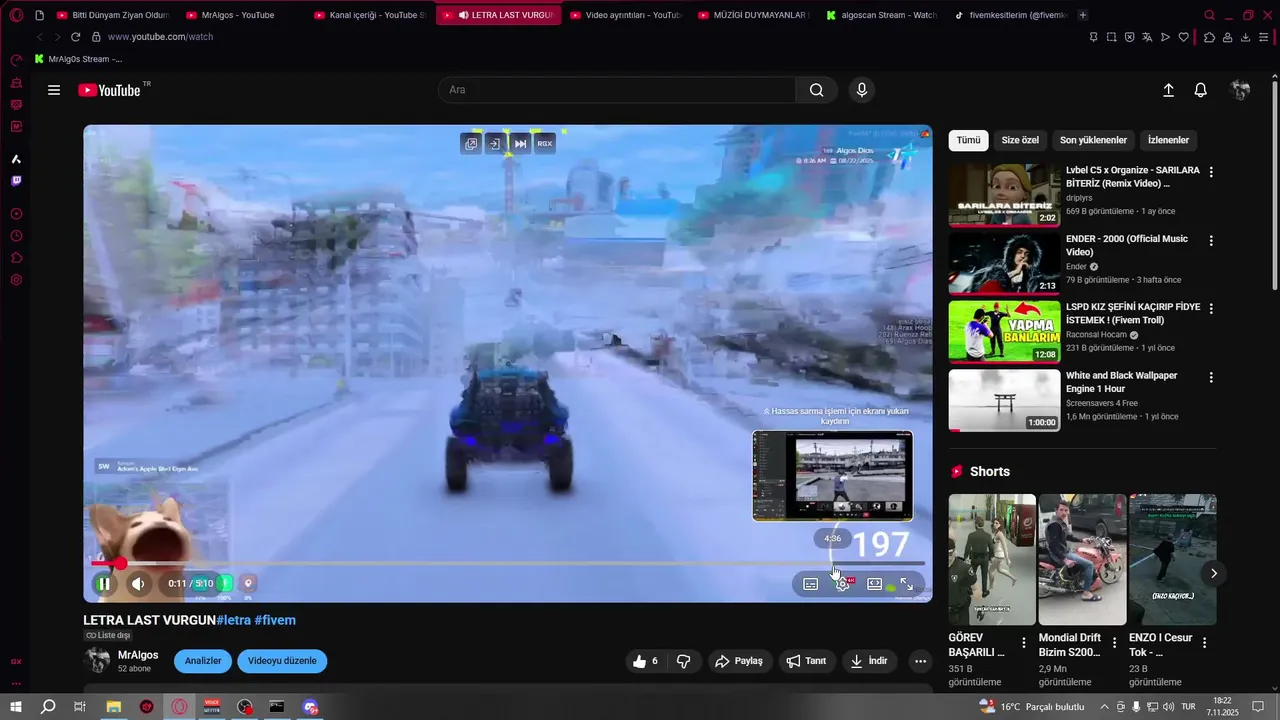Screen dimensions: 1280x720
Task: Click the Videoyu düzenle button
Action: [282, 661]
